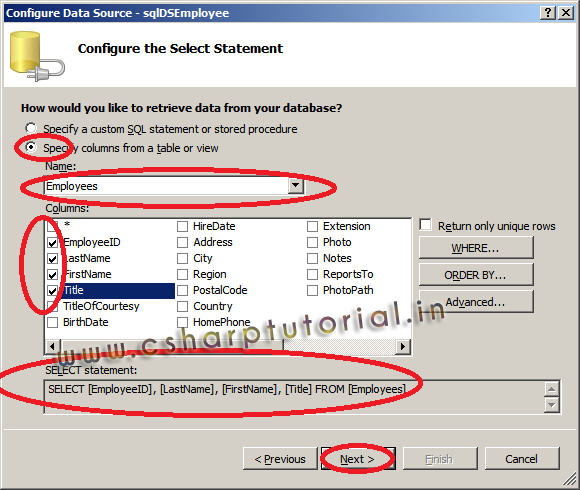Screen dimensions: 580x490
Task: Click columns list left scroll arrow
Action: click(52, 347)
